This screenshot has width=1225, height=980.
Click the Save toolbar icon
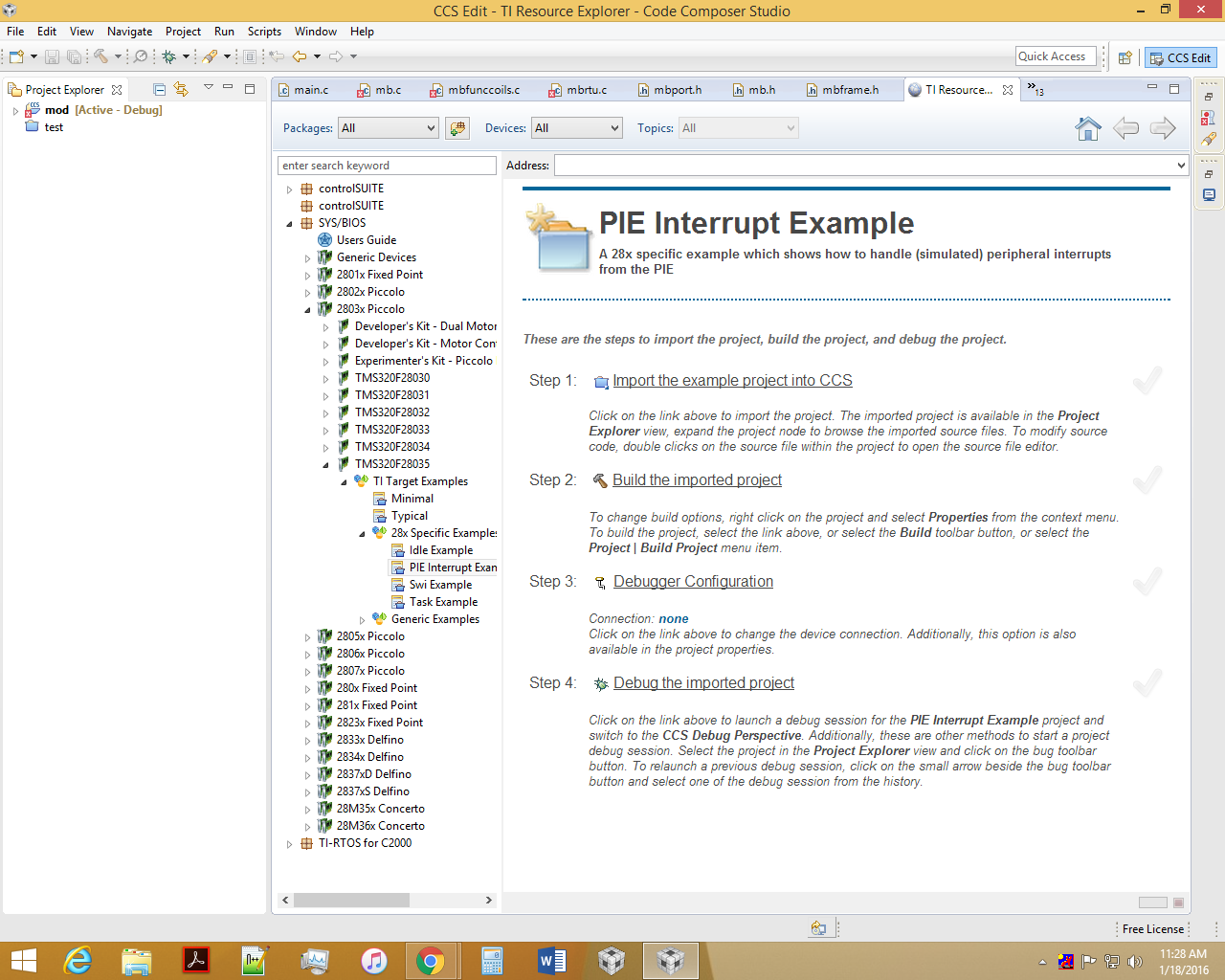pyautogui.click(x=53, y=57)
